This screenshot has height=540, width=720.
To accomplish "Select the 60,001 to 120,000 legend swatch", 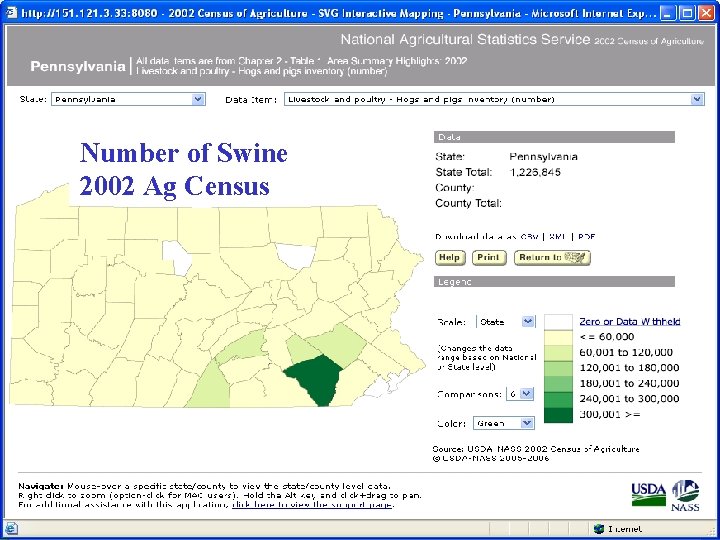I will pos(558,353).
